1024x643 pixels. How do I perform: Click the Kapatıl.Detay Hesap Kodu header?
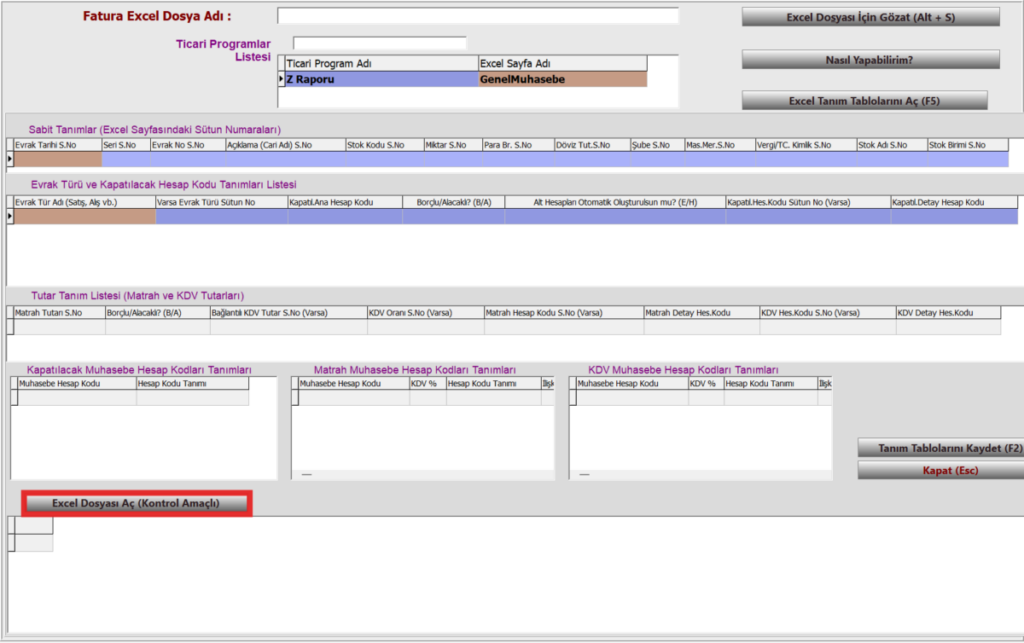point(954,202)
